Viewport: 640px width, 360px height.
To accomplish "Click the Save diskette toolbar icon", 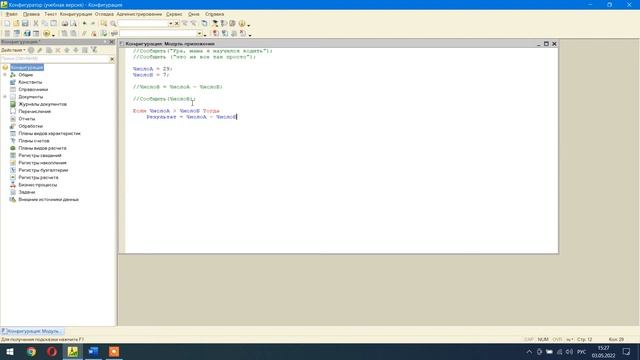I will (25, 24).
